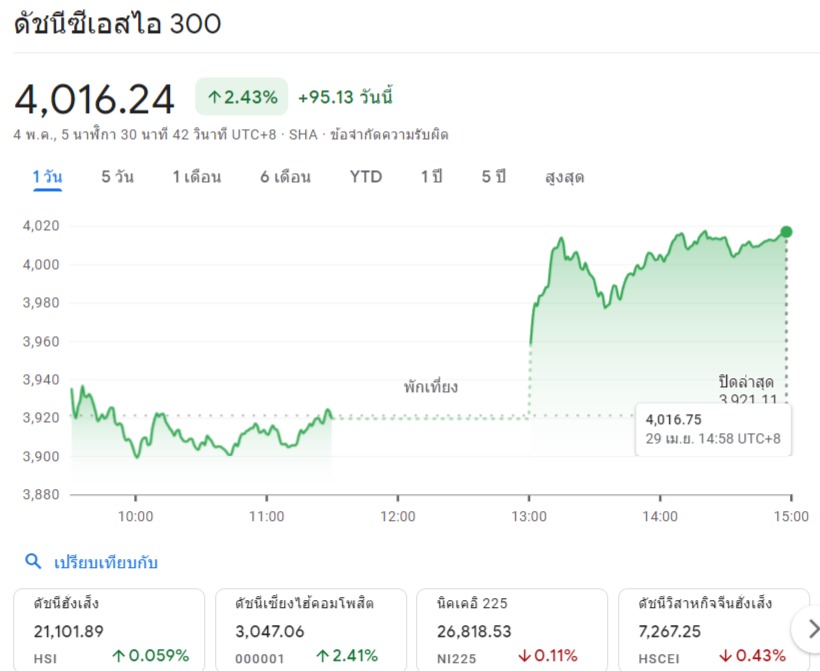
Task: Click the green endpoint dot on the chart line
Action: [x=786, y=232]
